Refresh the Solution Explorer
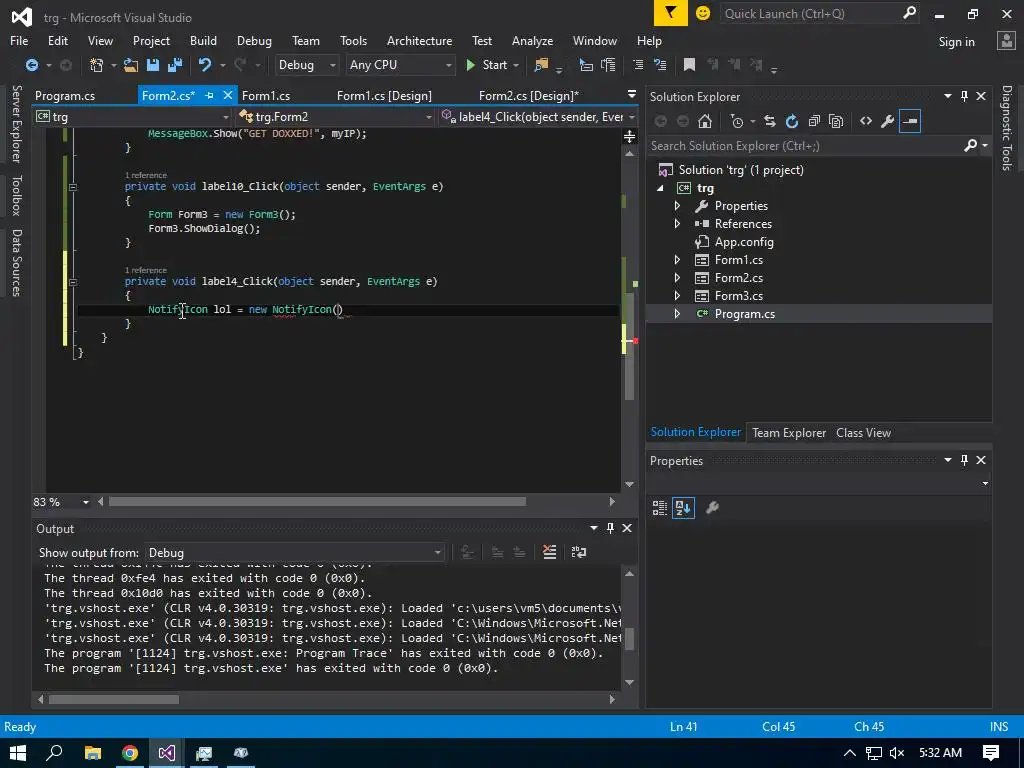Viewport: 1024px width, 768px height. point(792,121)
